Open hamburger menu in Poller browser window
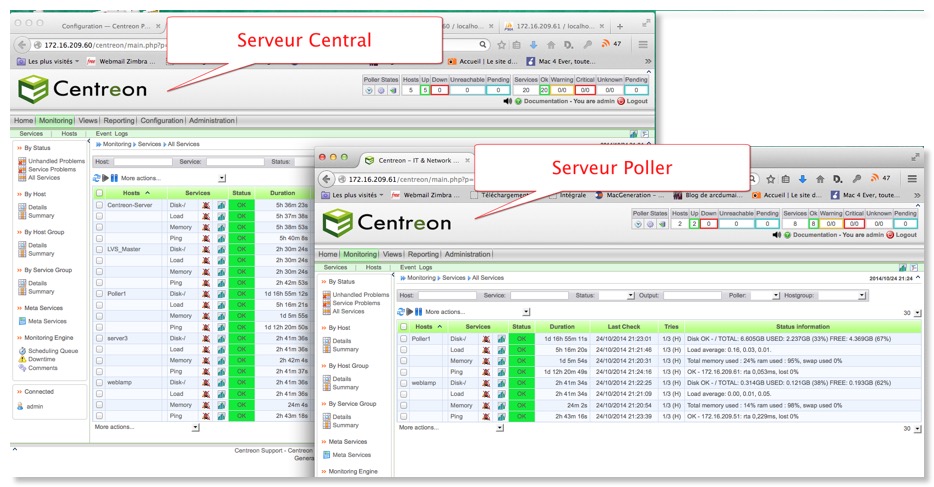The width and height of the screenshot is (934, 487). click(912, 179)
